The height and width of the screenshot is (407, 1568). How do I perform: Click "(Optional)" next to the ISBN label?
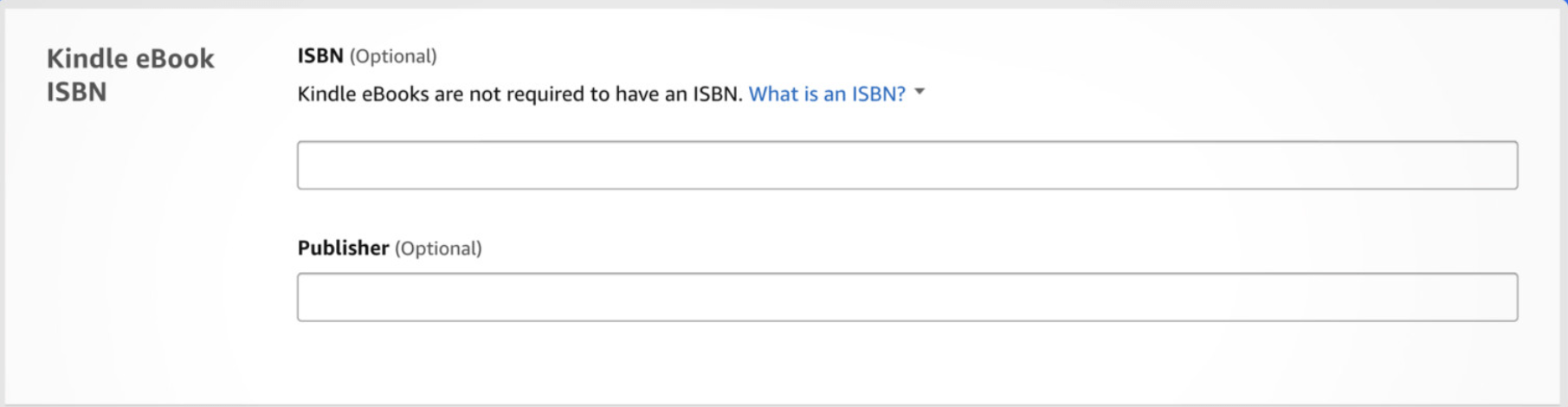point(393,56)
